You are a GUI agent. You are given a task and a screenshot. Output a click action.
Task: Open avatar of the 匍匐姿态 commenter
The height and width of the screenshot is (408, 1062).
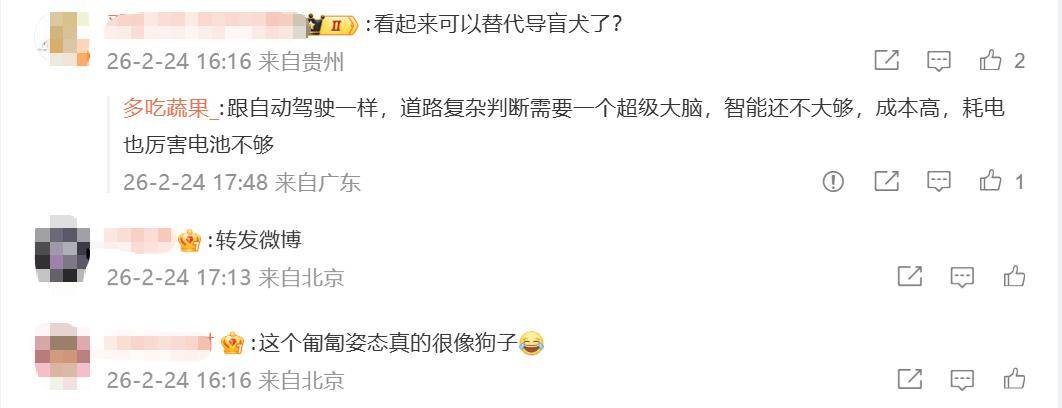62,350
